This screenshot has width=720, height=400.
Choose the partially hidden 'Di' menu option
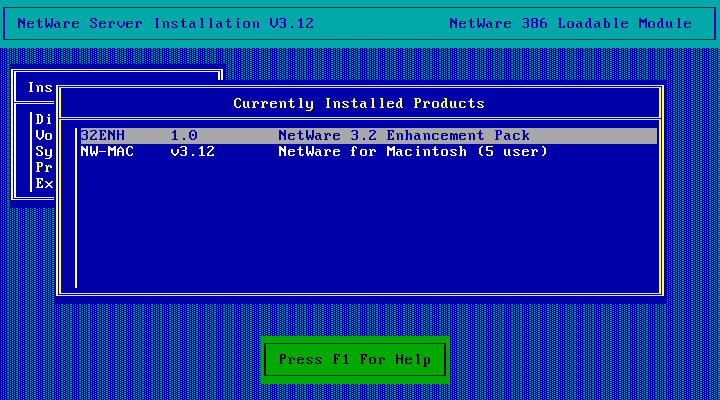click(x=44, y=119)
